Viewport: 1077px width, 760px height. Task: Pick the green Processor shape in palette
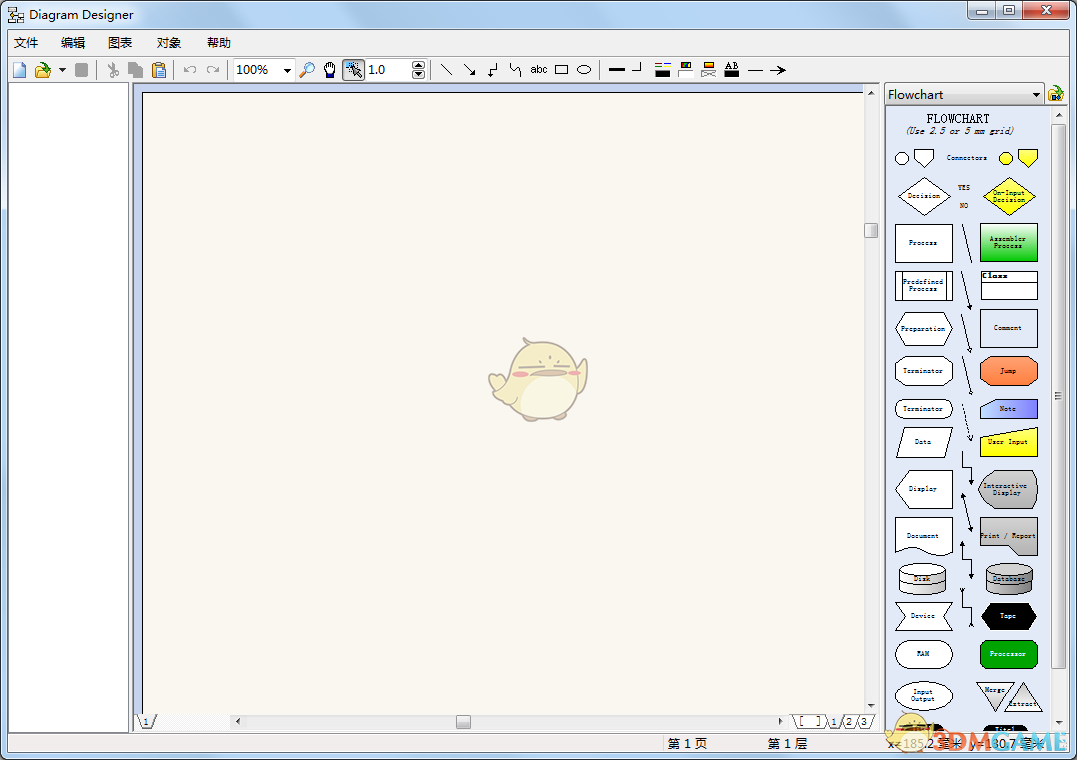1008,654
